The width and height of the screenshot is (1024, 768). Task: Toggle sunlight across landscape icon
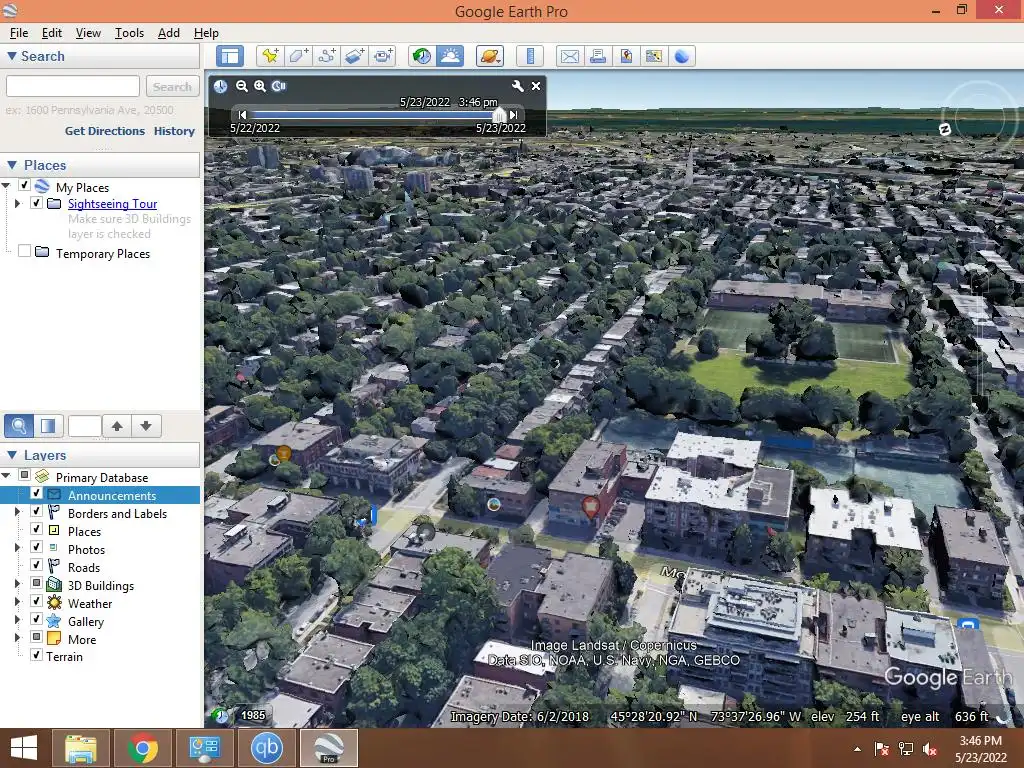pos(451,56)
